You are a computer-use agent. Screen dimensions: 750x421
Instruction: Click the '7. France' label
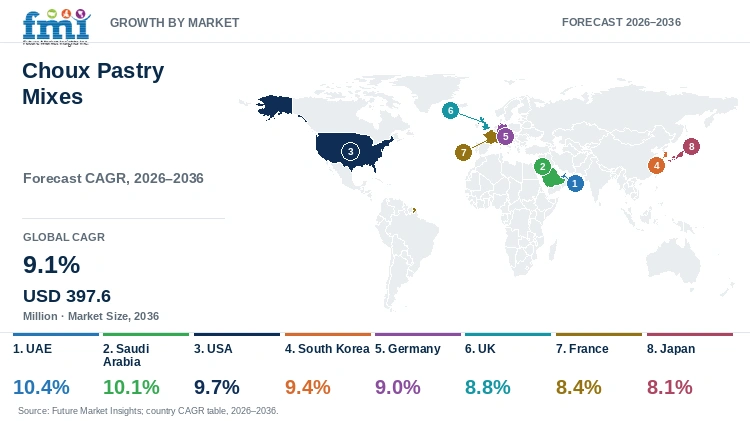pyautogui.click(x=582, y=349)
